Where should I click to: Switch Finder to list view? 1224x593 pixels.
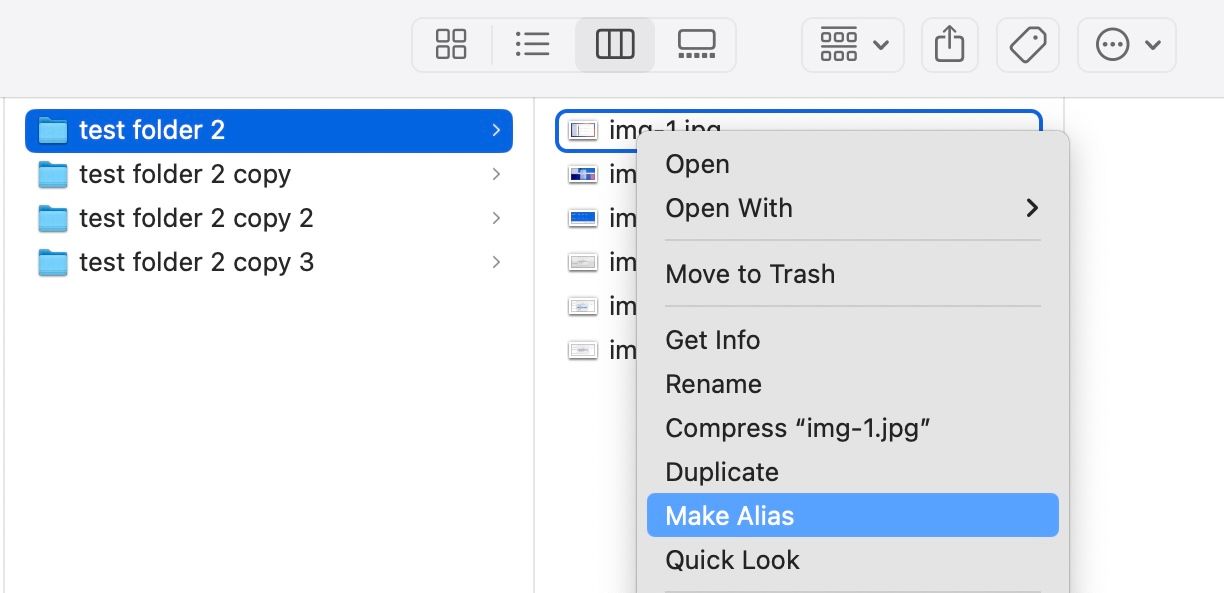[532, 44]
